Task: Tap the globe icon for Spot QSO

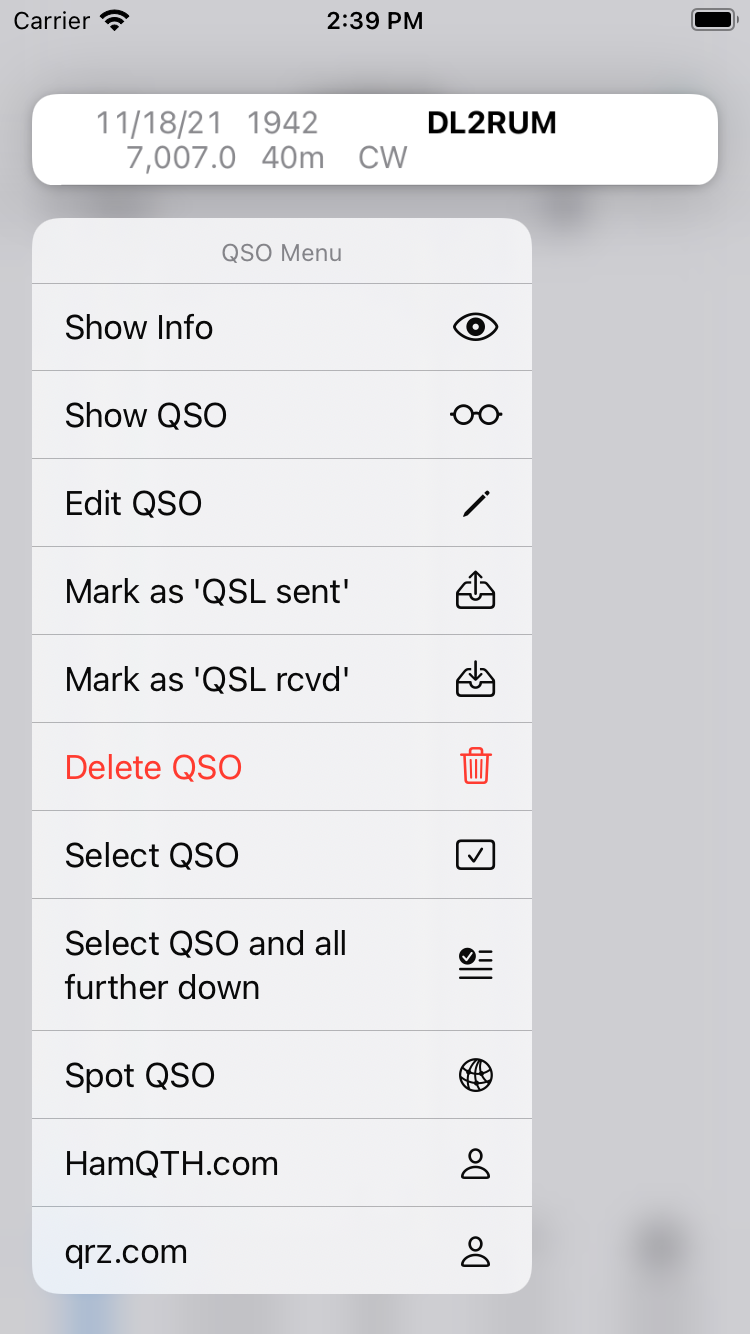Action: point(475,1075)
